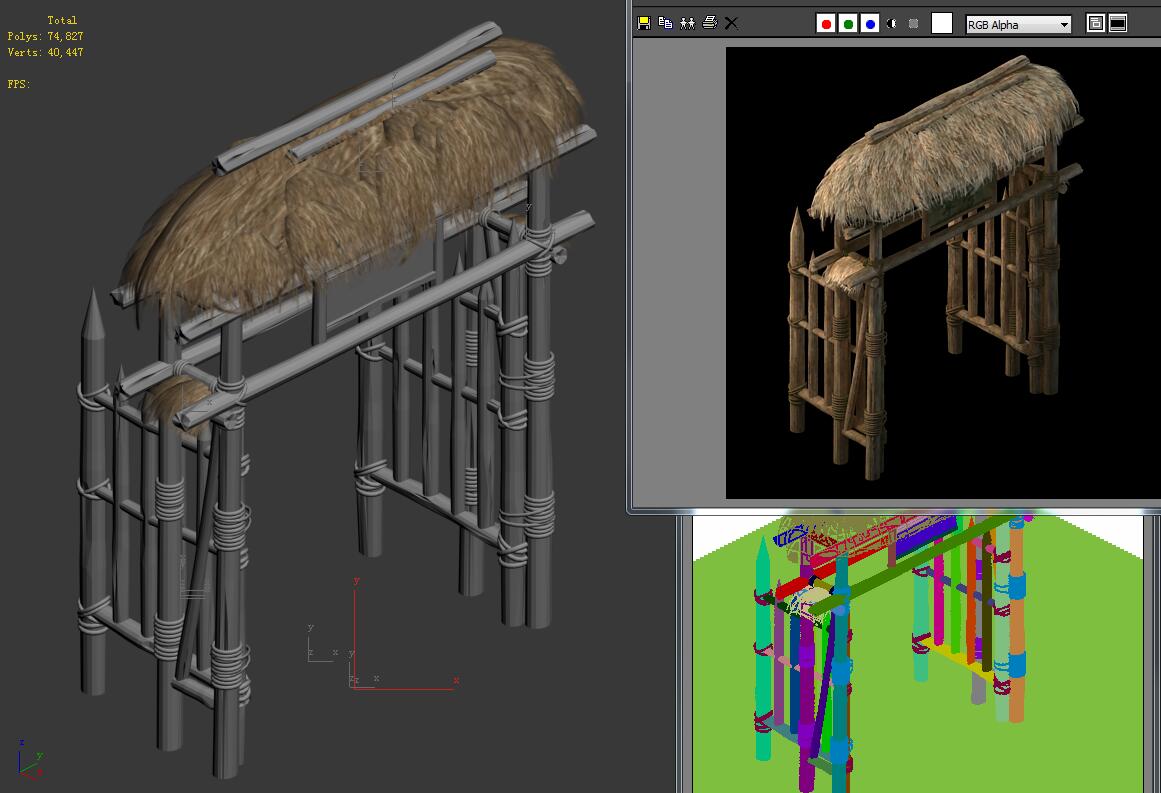The height and width of the screenshot is (793, 1161).
Task: Open the RGB Alpha channel dropdown
Action: [1010, 25]
